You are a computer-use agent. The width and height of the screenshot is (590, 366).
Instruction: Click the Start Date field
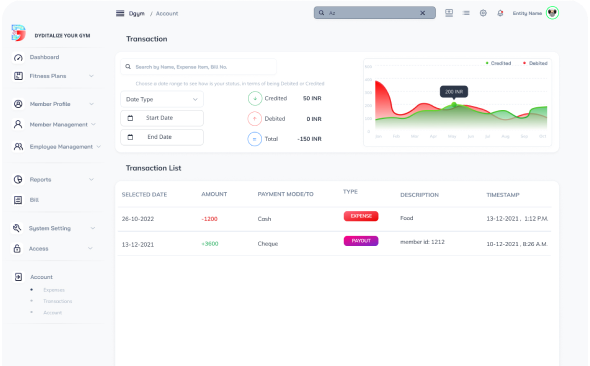pos(162,118)
